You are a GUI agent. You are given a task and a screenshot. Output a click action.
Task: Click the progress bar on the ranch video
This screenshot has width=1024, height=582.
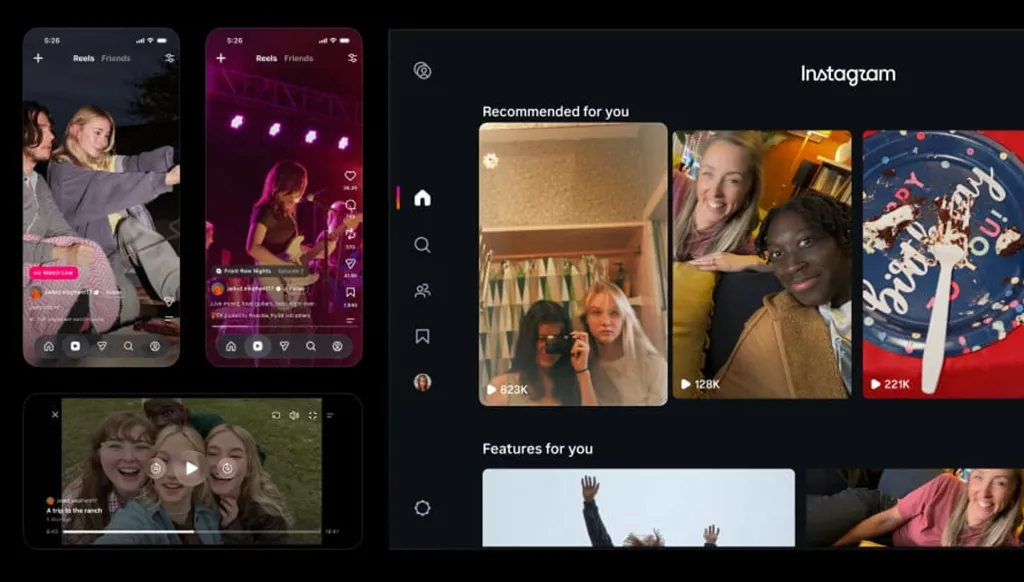coord(191,532)
